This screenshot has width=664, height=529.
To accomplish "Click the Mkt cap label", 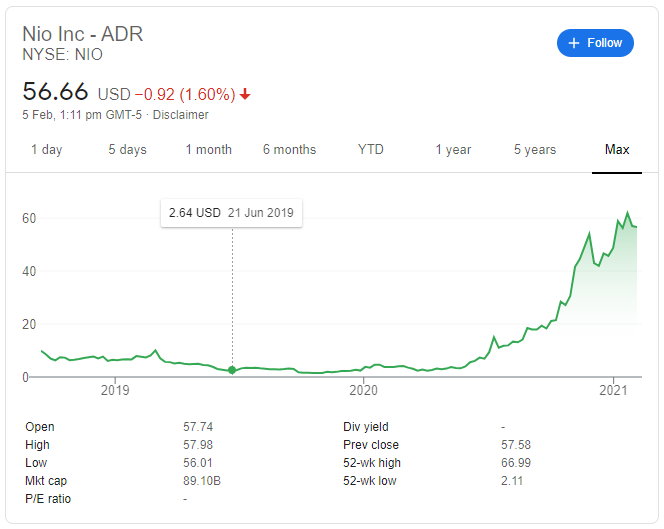I will [46, 481].
